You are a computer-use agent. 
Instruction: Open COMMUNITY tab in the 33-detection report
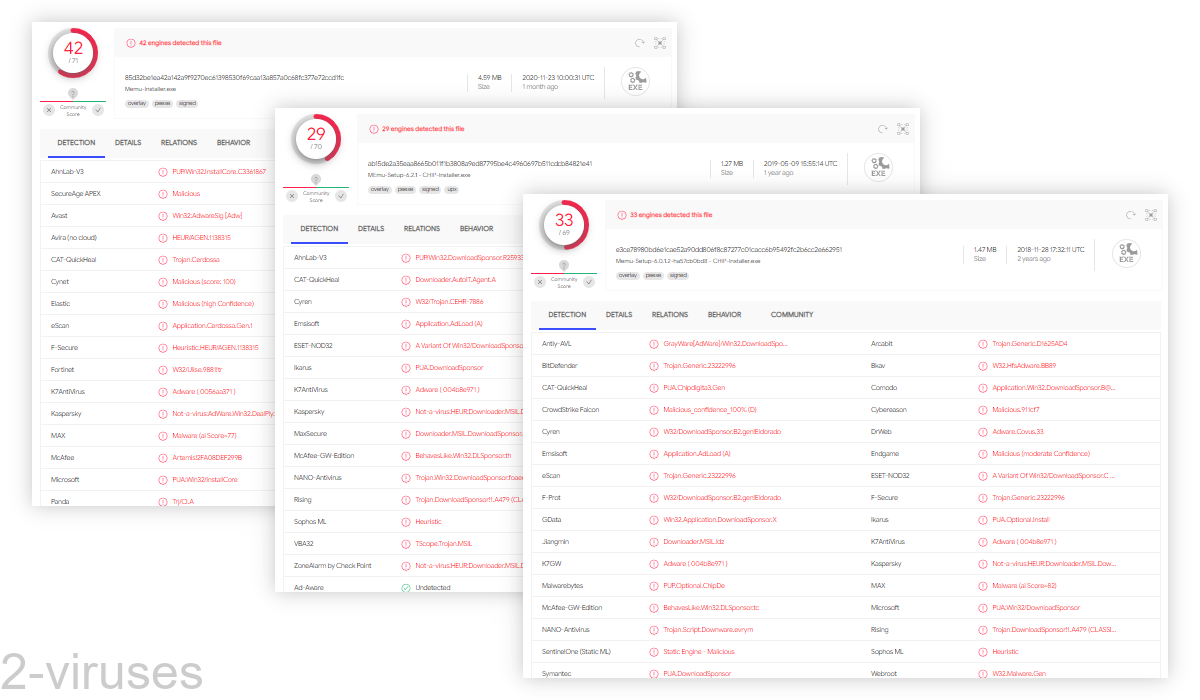[x=792, y=315]
